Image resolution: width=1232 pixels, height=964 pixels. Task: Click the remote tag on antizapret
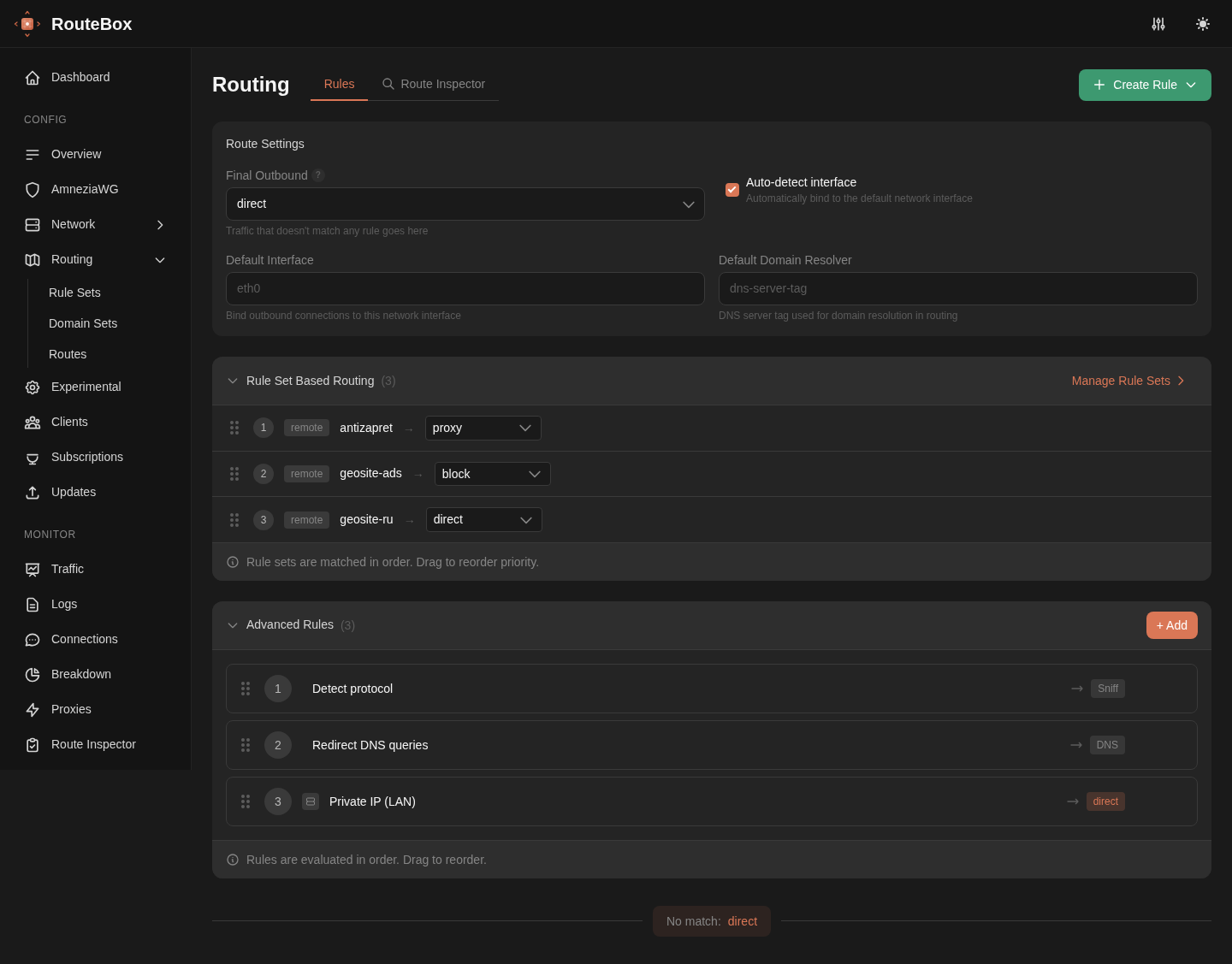click(306, 428)
